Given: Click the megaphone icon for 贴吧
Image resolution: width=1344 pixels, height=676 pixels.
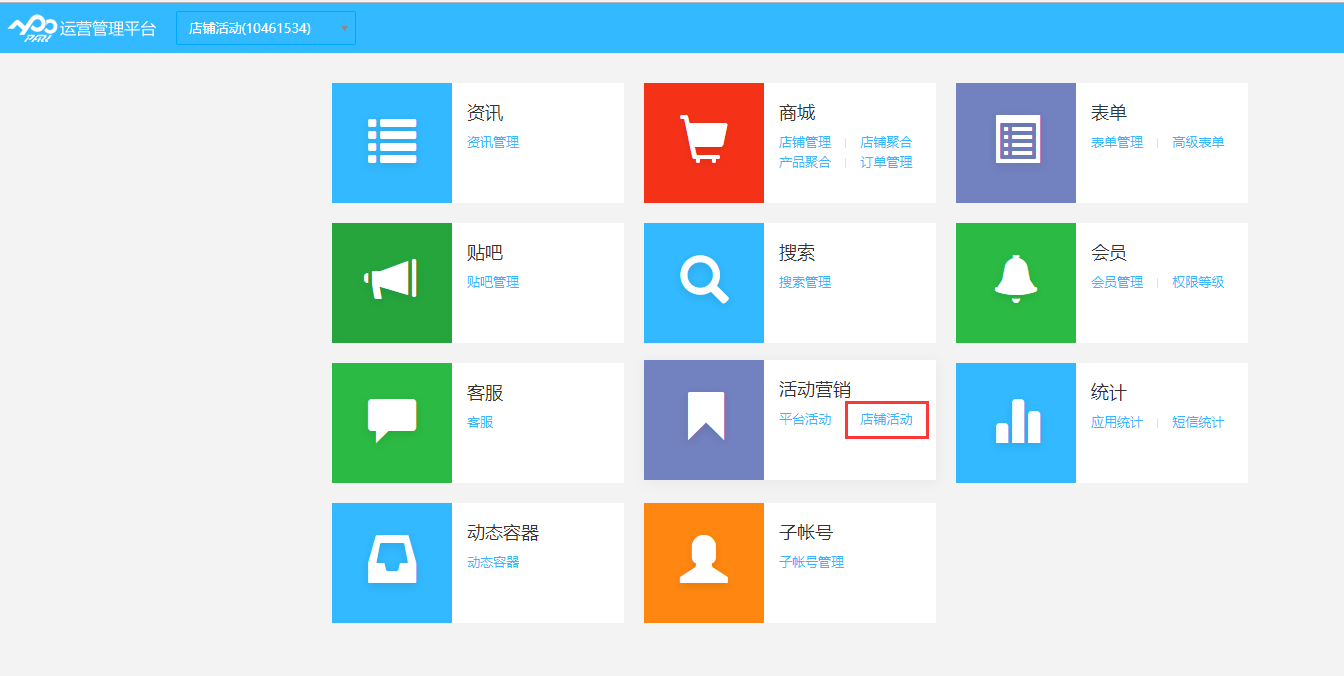Looking at the screenshot, I should coord(391,283).
